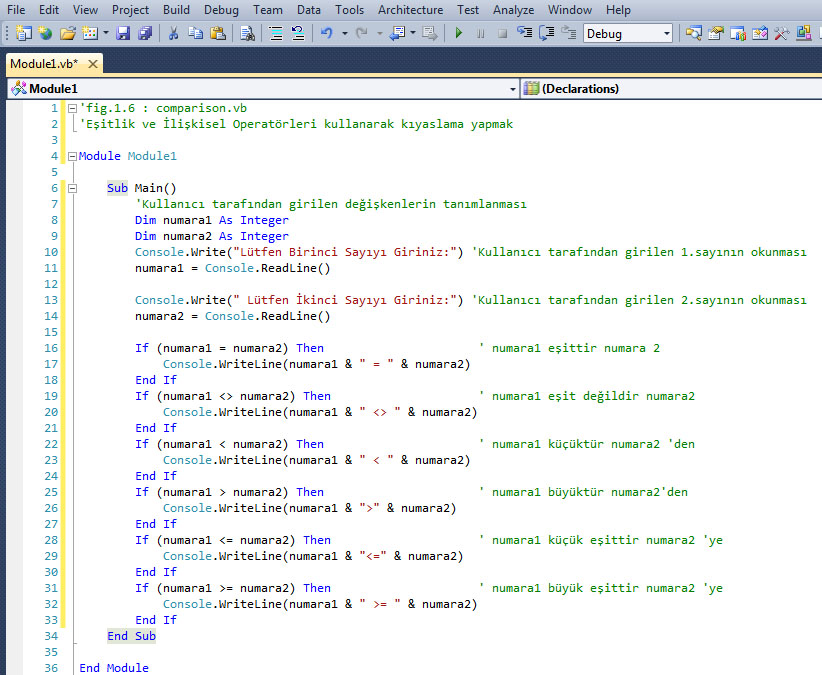Click the Extension Manager icon
Viewport: 822px width, 675px height.
tap(804, 34)
